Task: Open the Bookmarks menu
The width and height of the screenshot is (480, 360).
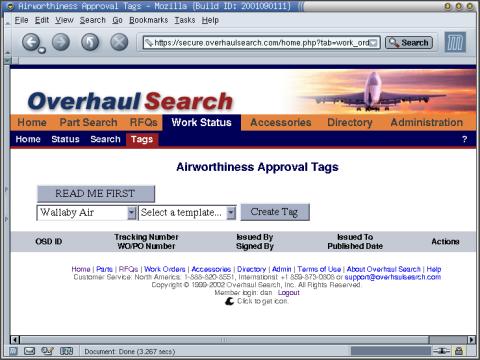Action: point(148,20)
